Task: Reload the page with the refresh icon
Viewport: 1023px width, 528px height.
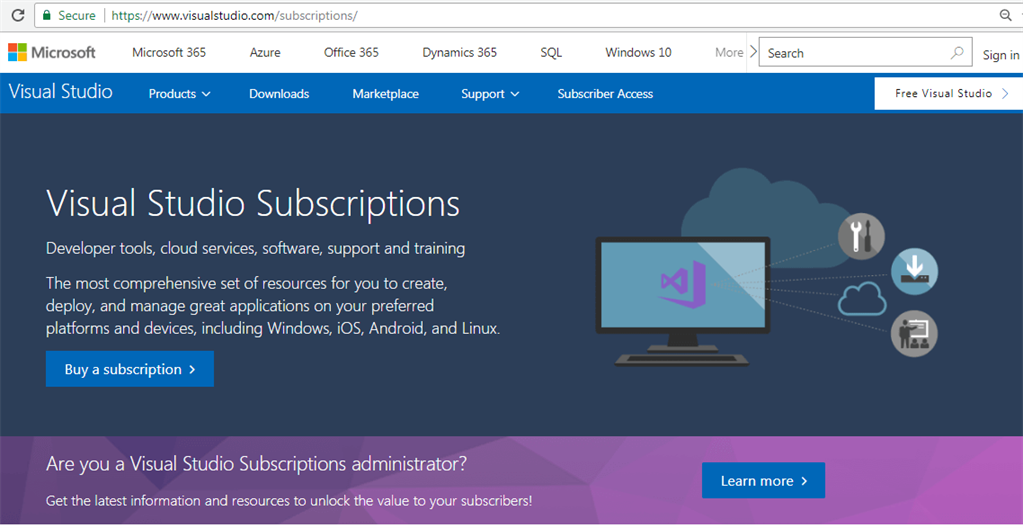Action: tap(18, 15)
